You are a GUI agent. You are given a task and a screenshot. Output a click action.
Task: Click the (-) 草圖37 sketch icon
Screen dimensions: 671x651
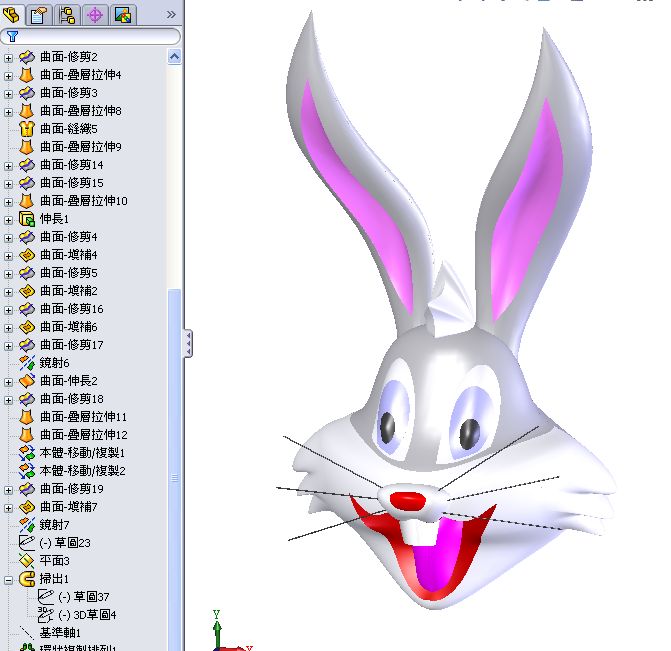click(x=45, y=597)
